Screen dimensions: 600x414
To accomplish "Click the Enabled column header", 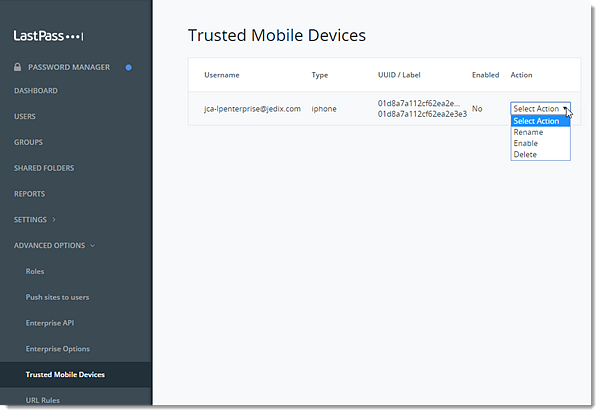I will (485, 75).
